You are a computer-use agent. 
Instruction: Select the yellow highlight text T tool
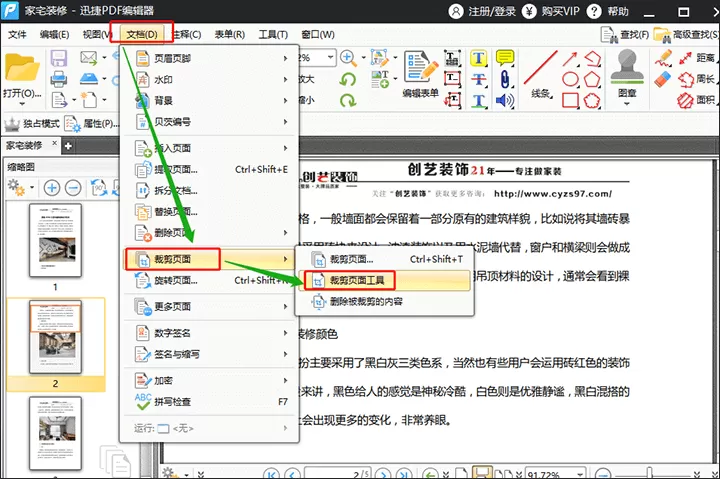pos(478,58)
